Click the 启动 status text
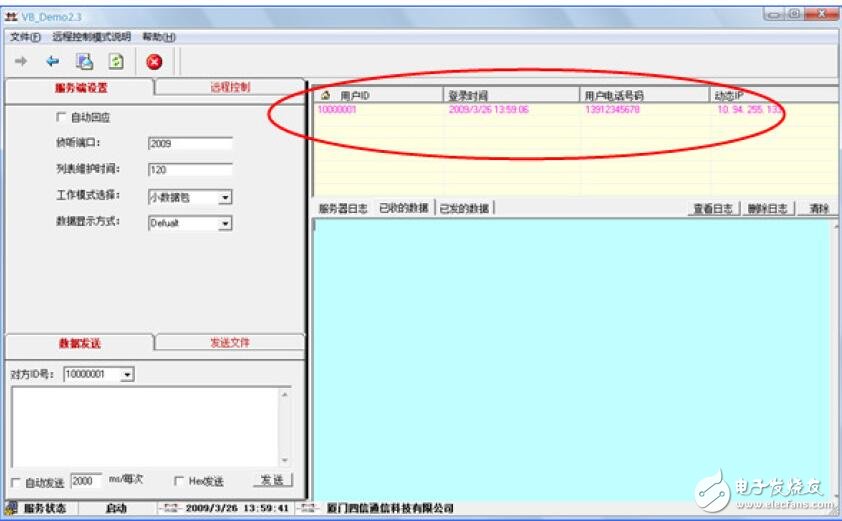The width and height of the screenshot is (842, 521). point(116,508)
